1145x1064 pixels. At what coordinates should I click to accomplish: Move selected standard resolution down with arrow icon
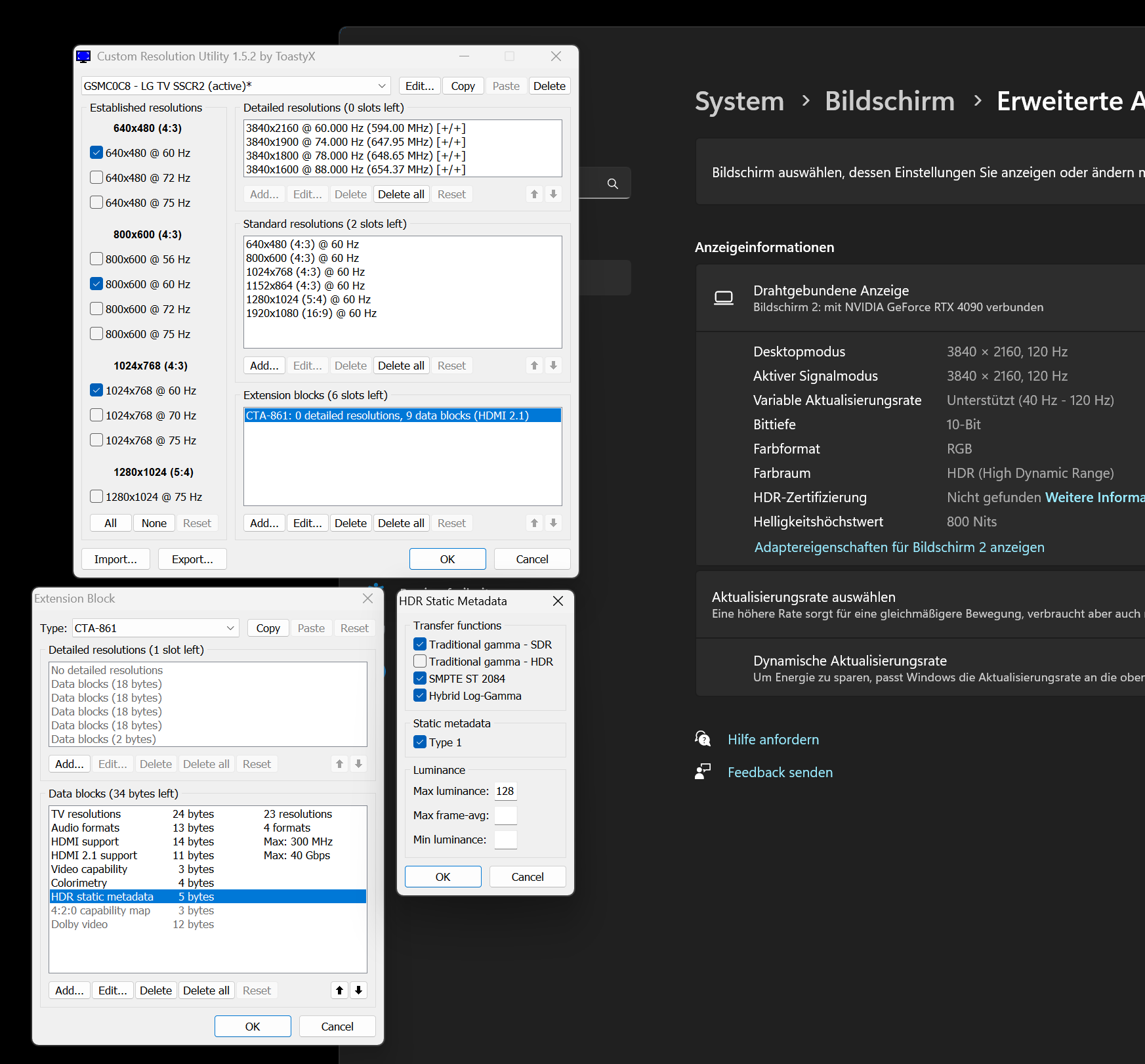click(554, 366)
